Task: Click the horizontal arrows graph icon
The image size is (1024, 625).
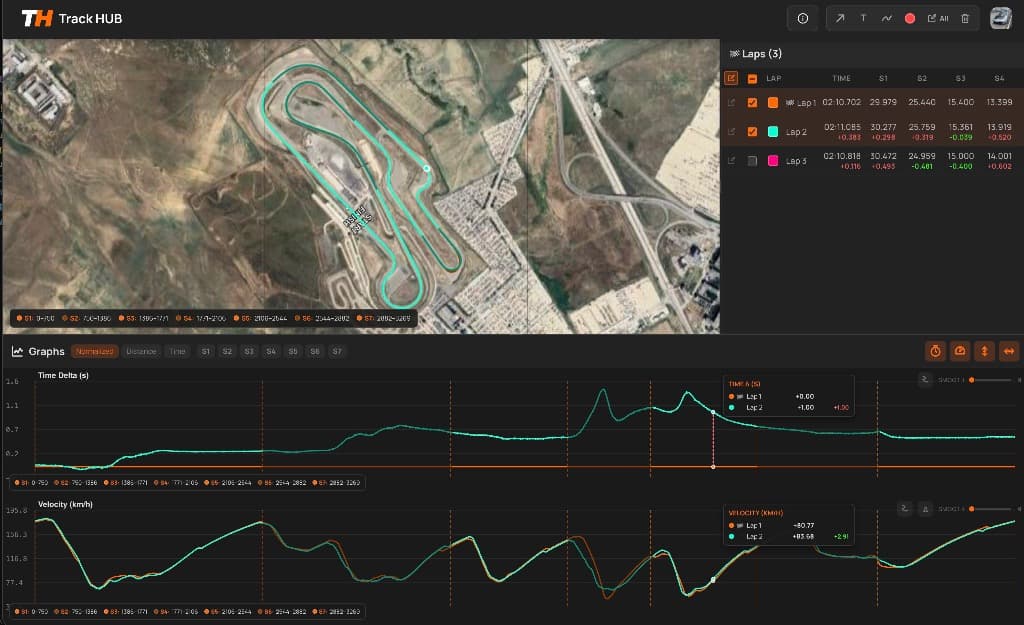Action: [x=1008, y=351]
